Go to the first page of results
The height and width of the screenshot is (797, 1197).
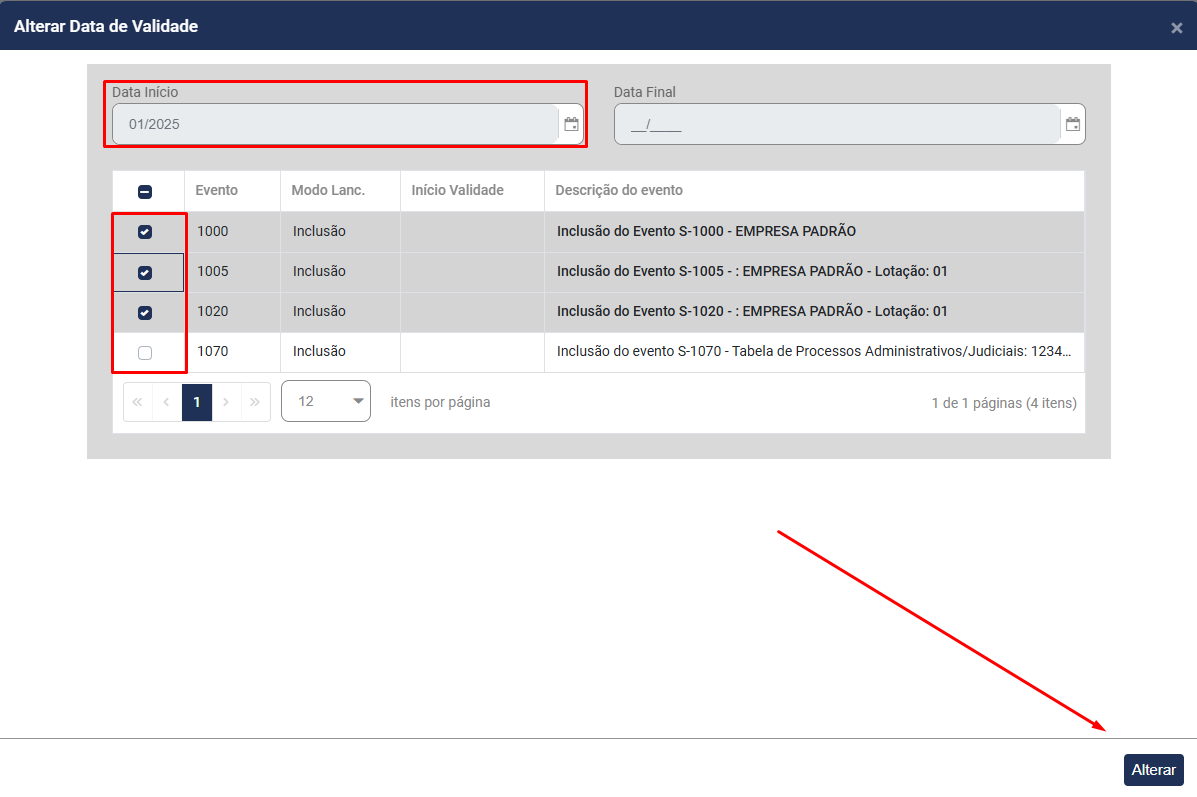click(x=138, y=402)
